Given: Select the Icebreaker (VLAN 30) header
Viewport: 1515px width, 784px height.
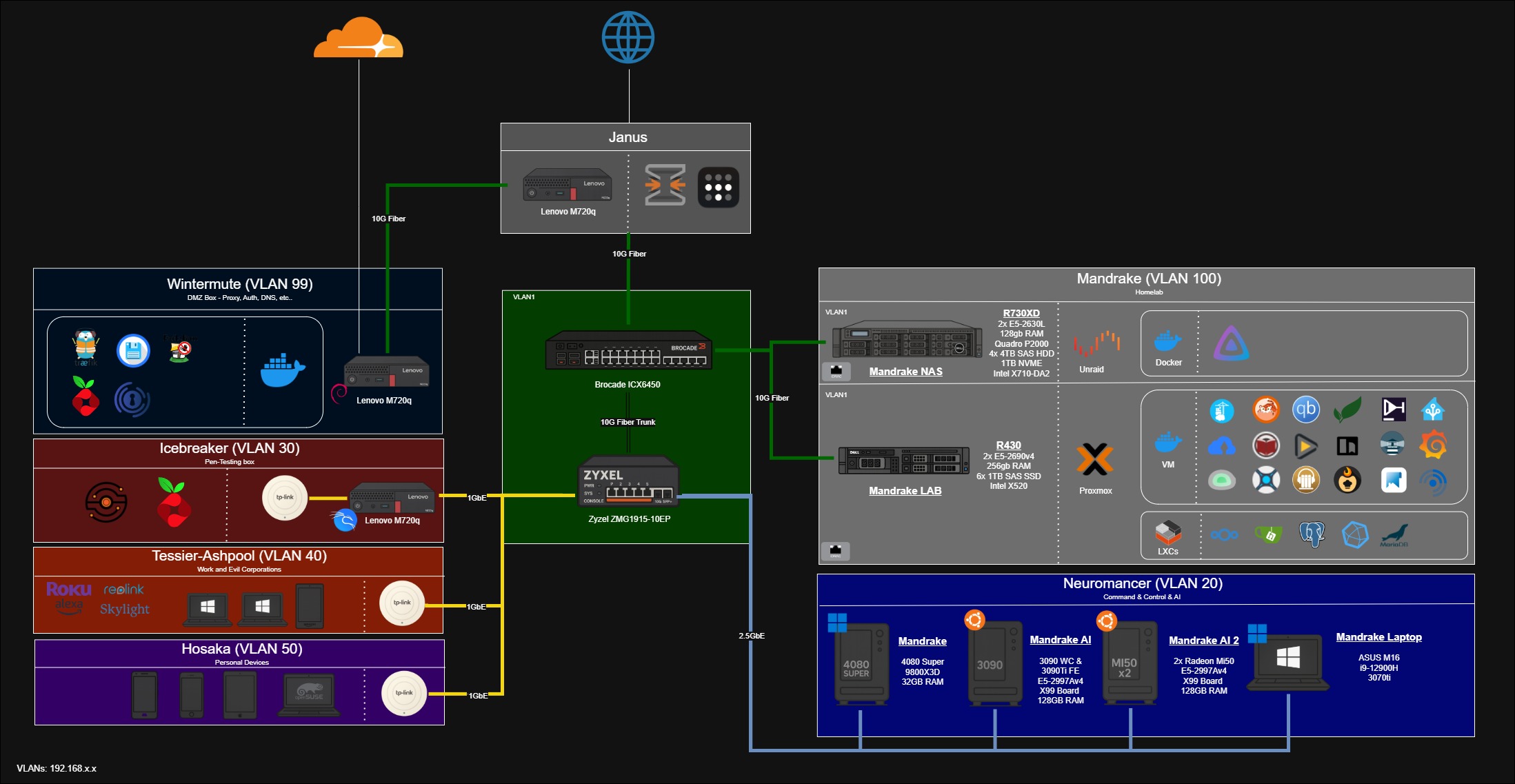Looking at the screenshot, I should (229, 447).
